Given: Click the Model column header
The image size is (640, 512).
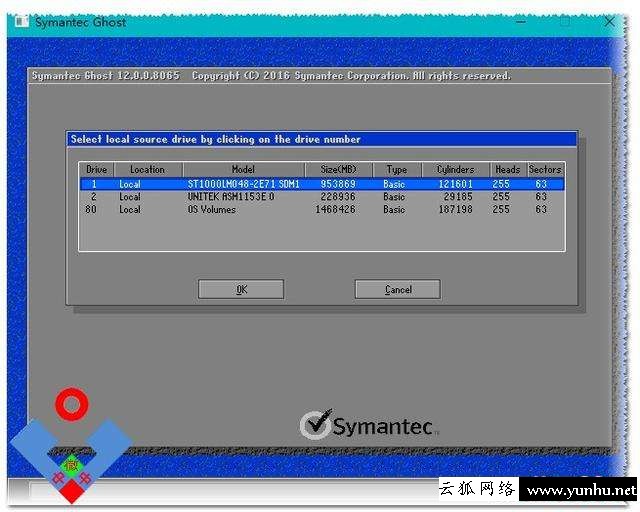Looking at the screenshot, I should (x=244, y=169).
